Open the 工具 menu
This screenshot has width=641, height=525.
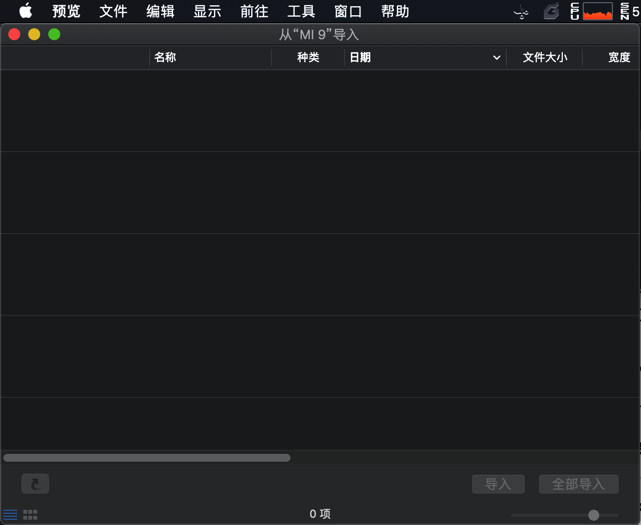coord(301,12)
